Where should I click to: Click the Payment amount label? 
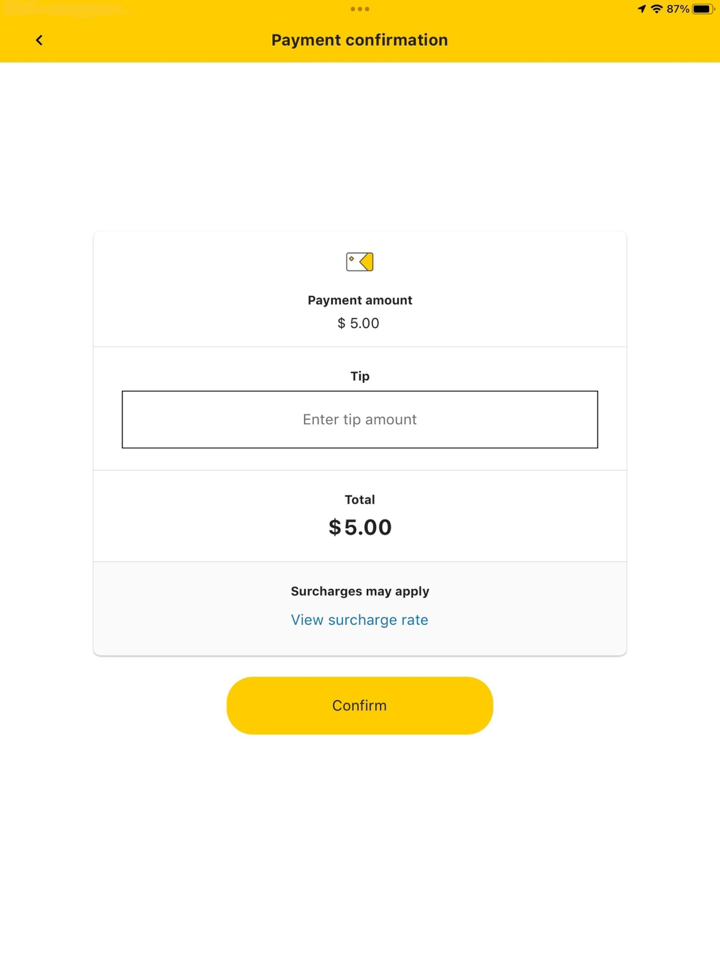360,300
